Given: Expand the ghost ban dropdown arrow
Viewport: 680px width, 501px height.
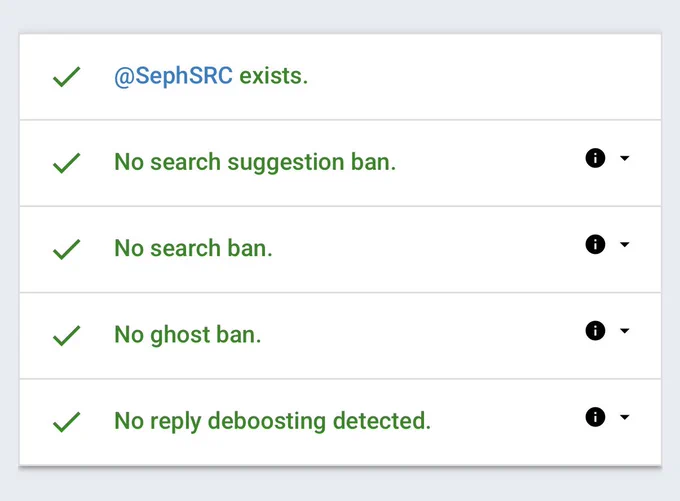Looking at the screenshot, I should click(x=624, y=331).
